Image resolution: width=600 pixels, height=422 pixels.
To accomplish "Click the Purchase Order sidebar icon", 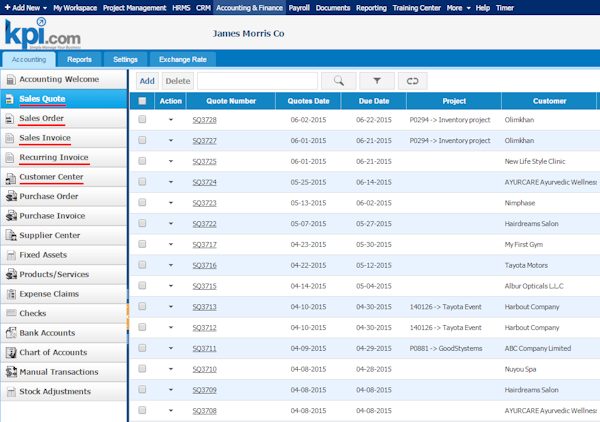I will tap(11, 196).
